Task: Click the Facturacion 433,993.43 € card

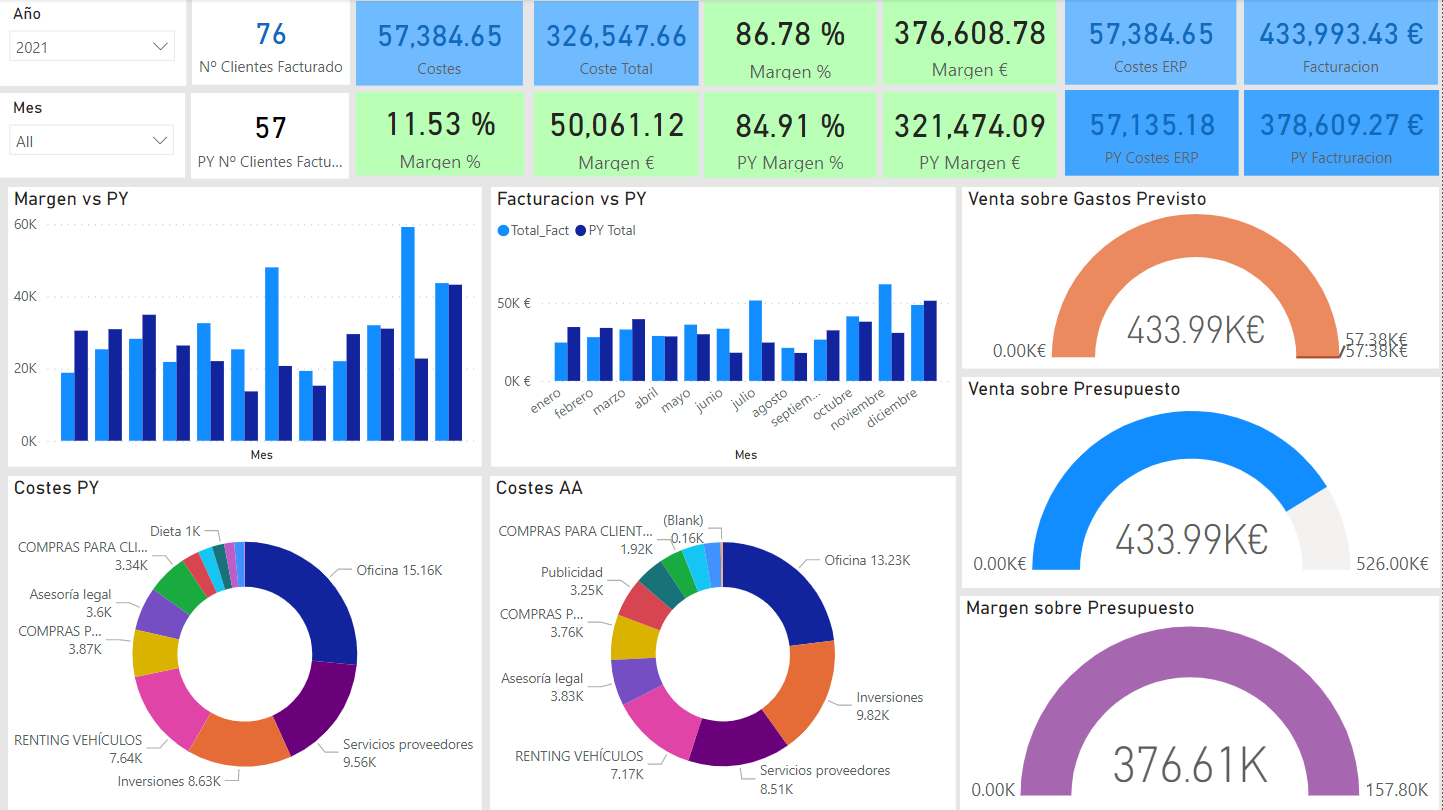Action: pos(1340,43)
